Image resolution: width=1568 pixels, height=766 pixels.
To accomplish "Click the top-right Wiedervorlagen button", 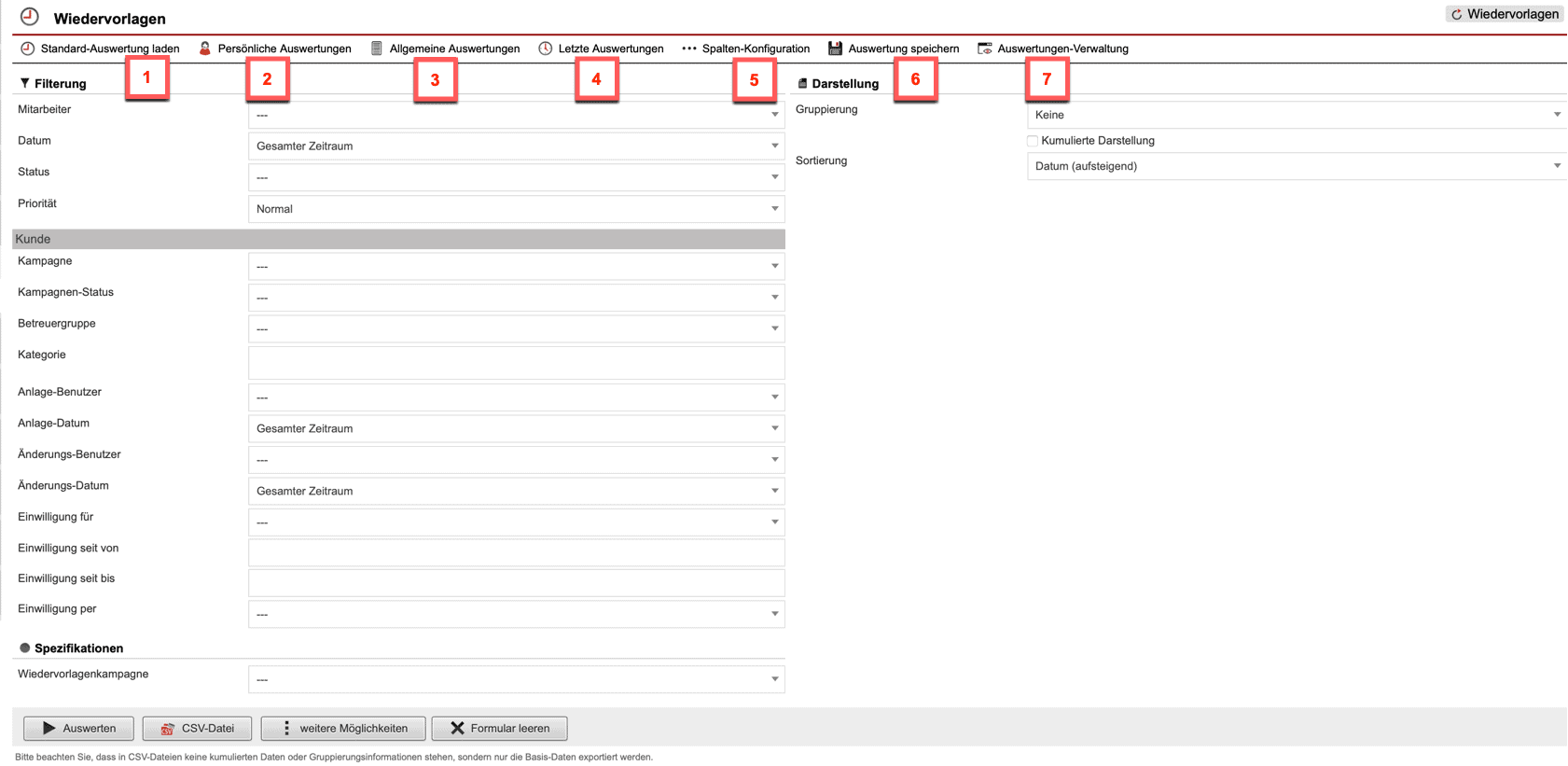I will point(1505,14).
